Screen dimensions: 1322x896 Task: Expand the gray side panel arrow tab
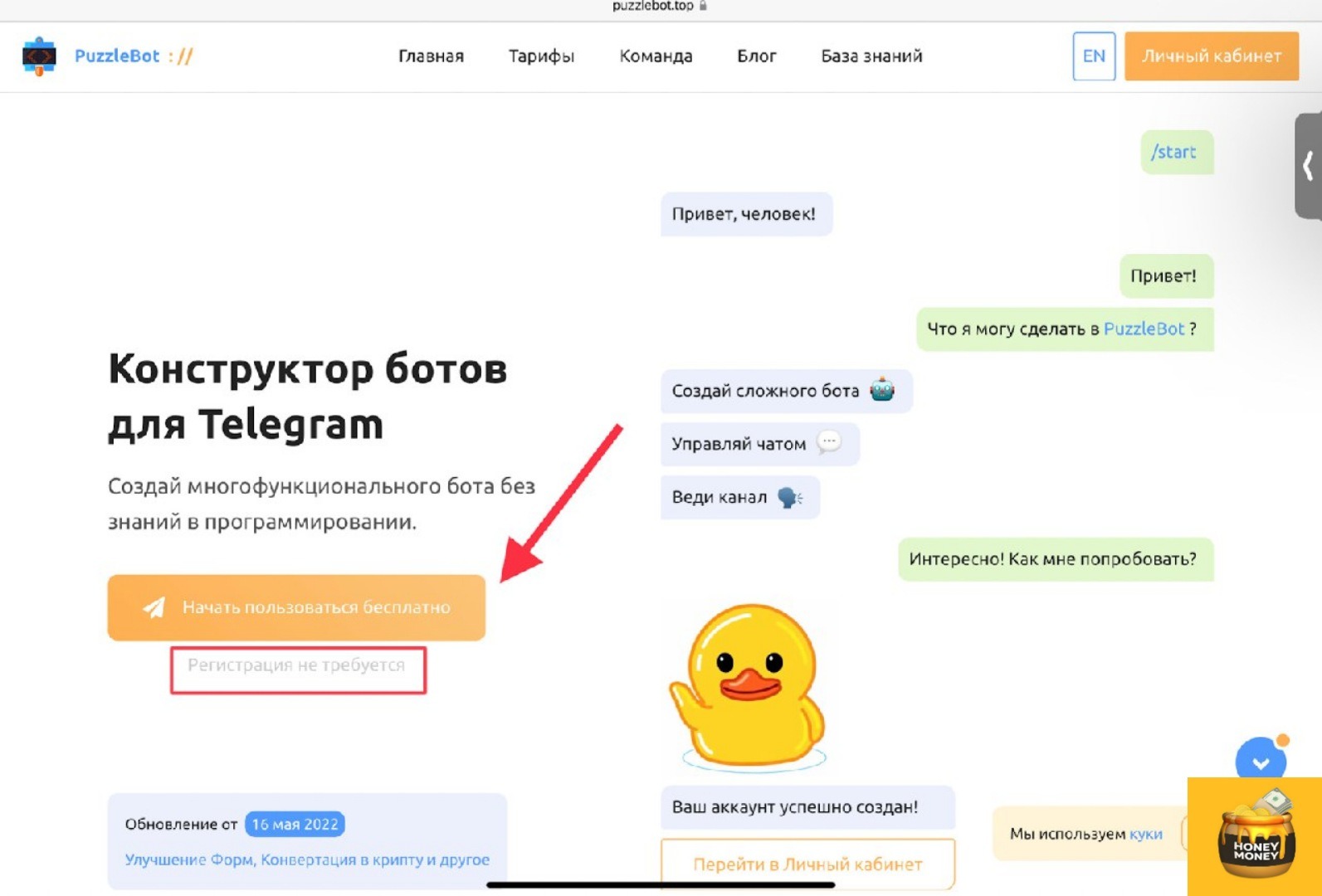[1308, 166]
